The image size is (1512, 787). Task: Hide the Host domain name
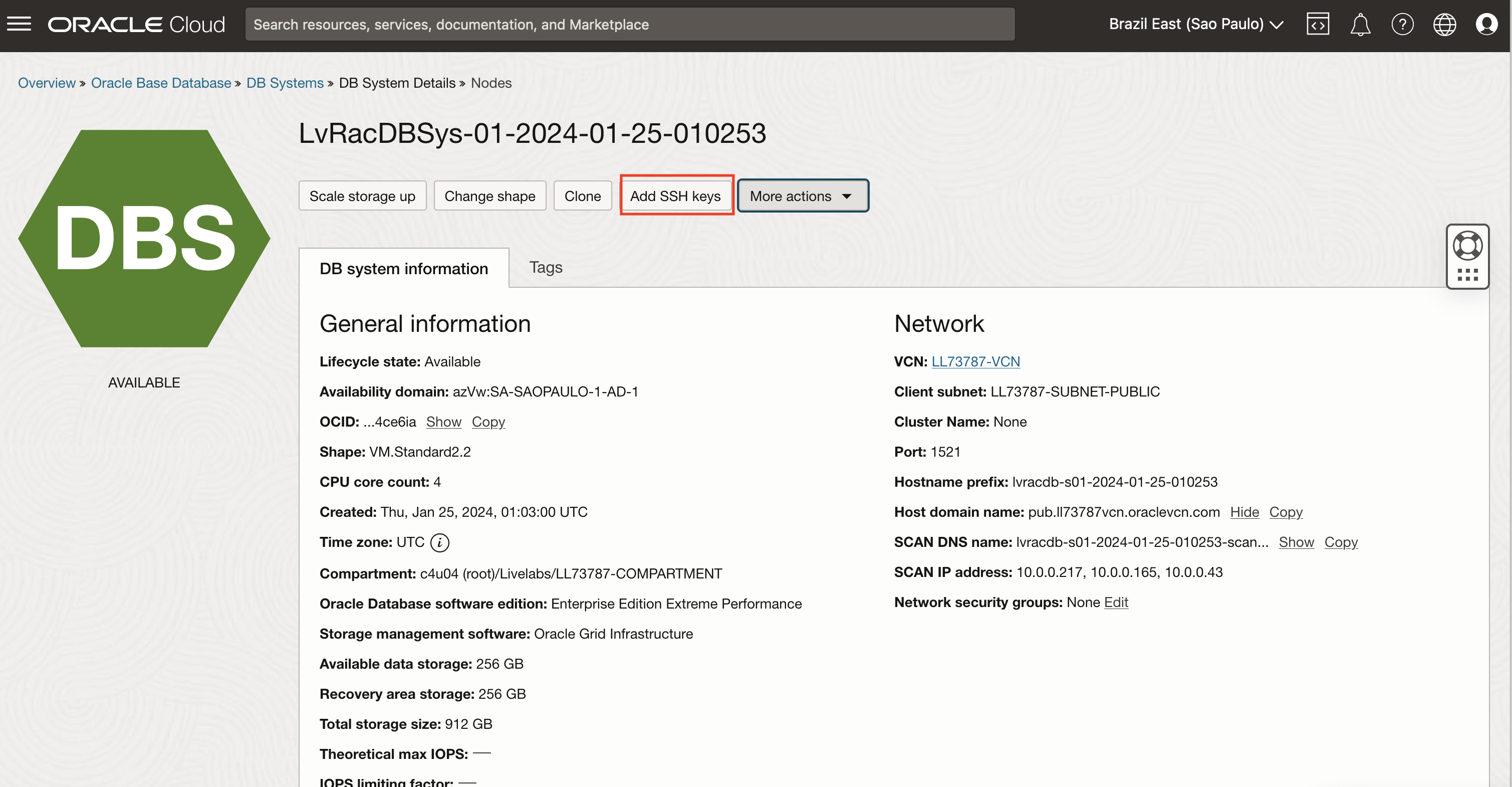[1244, 512]
